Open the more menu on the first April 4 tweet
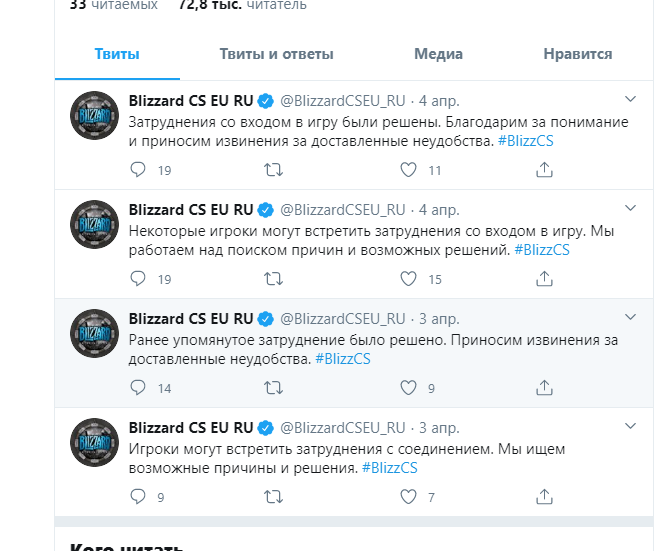The width and height of the screenshot is (669, 551). [630, 99]
